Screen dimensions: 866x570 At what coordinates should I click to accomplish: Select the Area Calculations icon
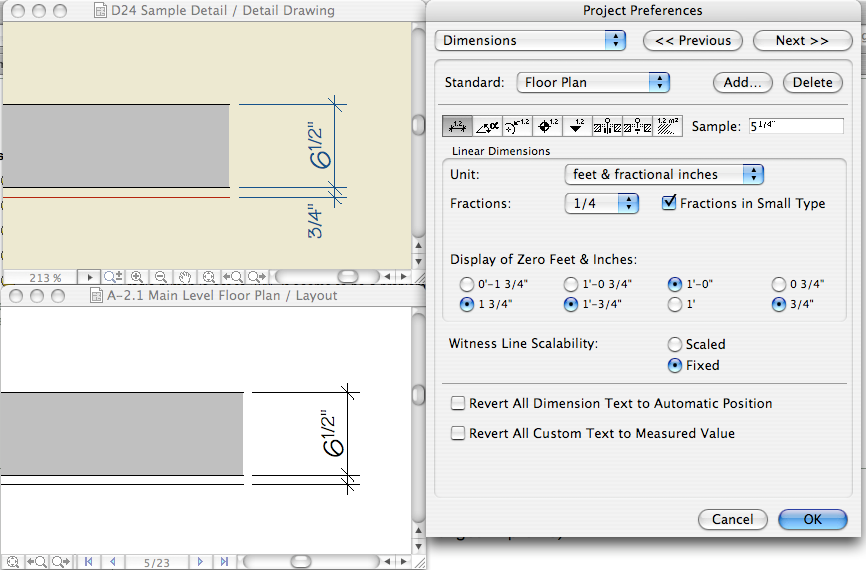tap(667, 126)
